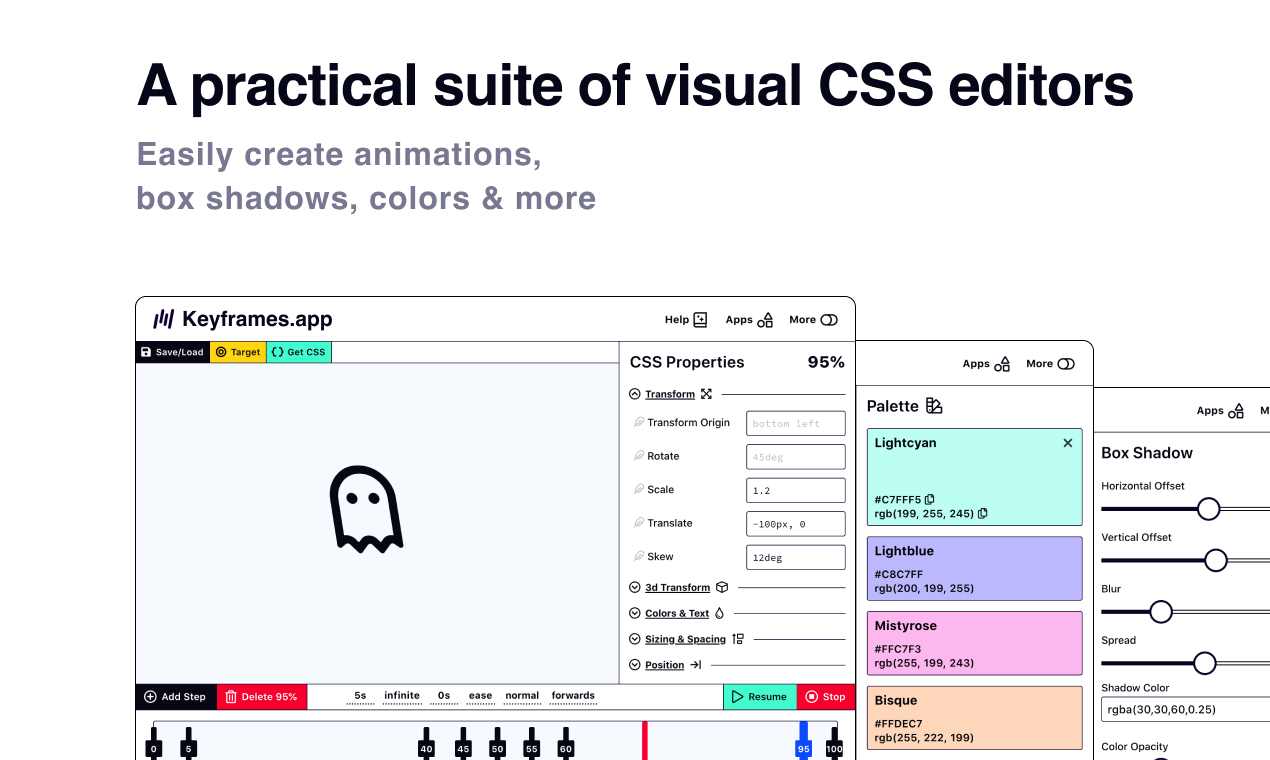Click the Keyframes.app logo icon

[x=163, y=319]
